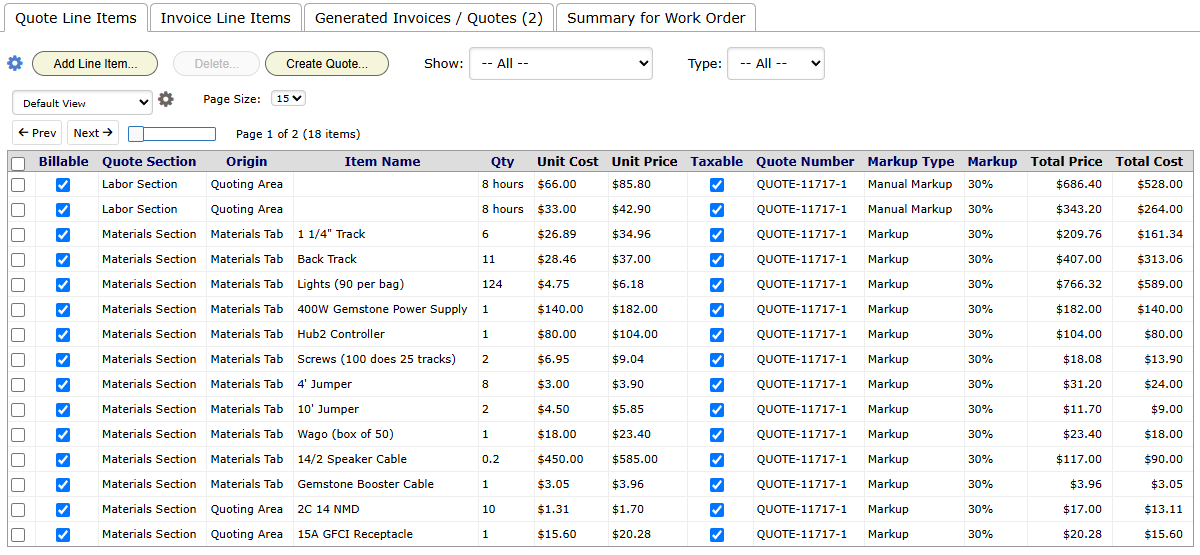
Task: Open the Show filter dropdown
Action: tap(561, 63)
